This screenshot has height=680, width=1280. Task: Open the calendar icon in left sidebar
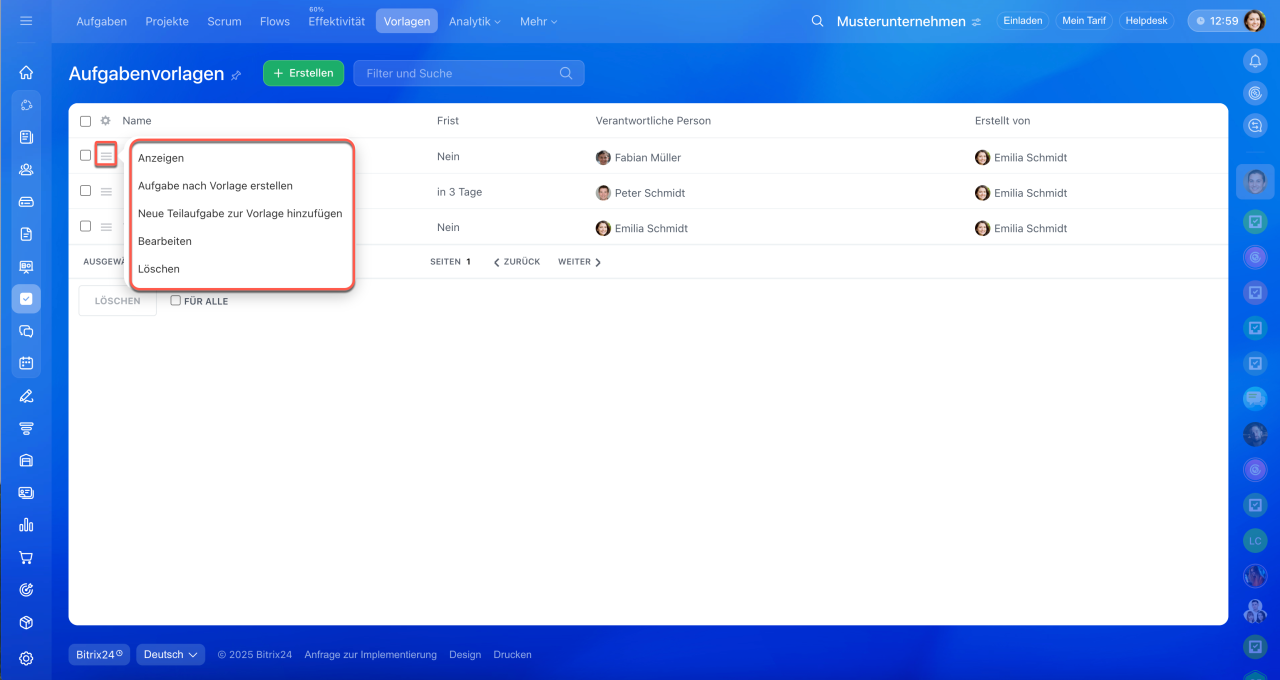26,363
